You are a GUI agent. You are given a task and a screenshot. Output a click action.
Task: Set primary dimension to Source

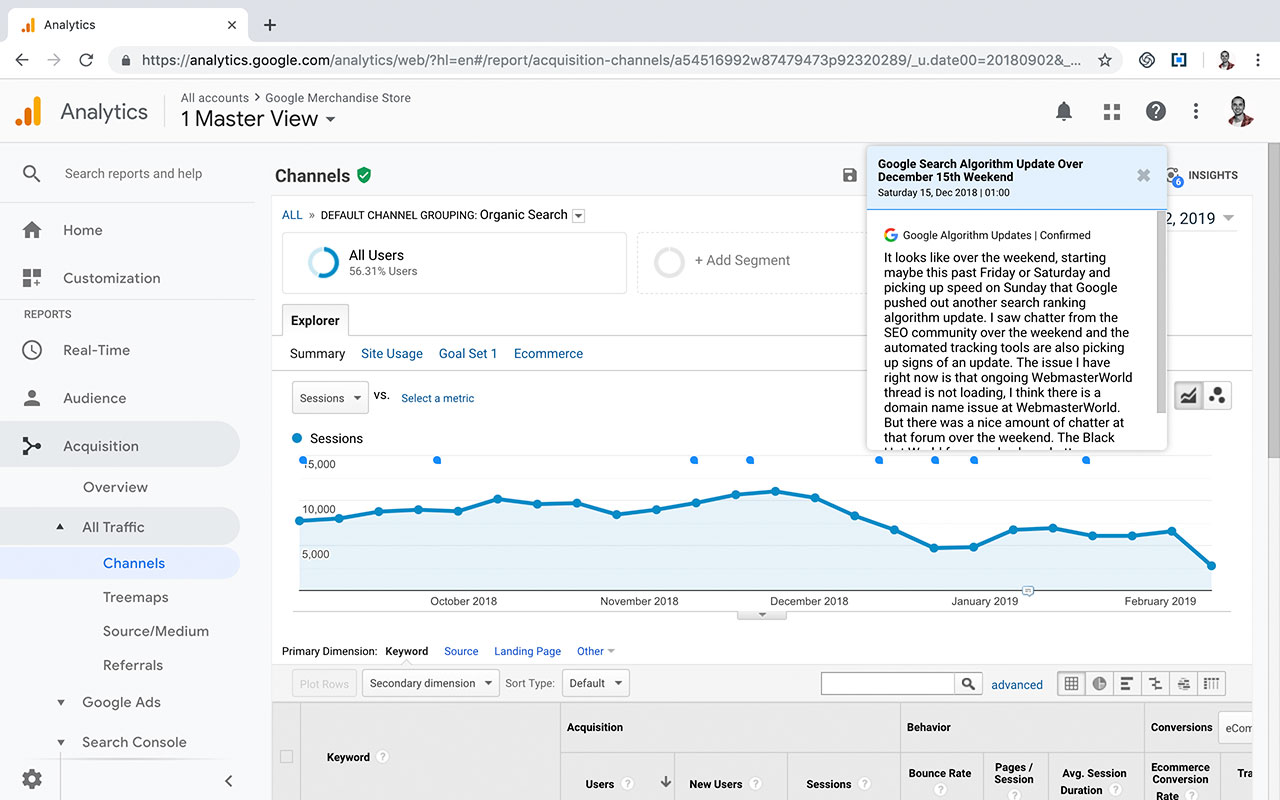[461, 651]
